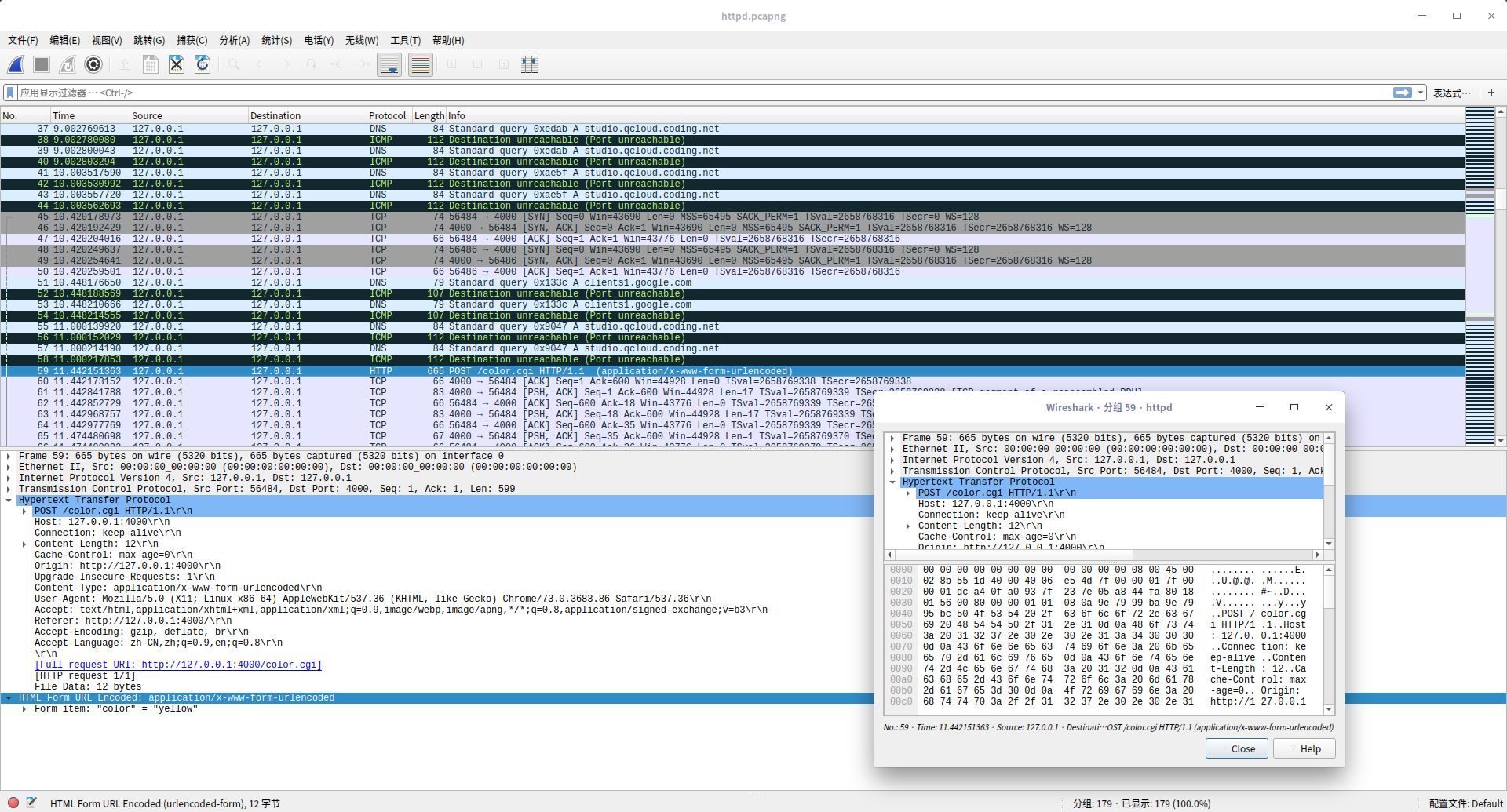This screenshot has width=1507, height=812.
Task: Select packet 45 TCP SYN row
Action: click(732, 217)
